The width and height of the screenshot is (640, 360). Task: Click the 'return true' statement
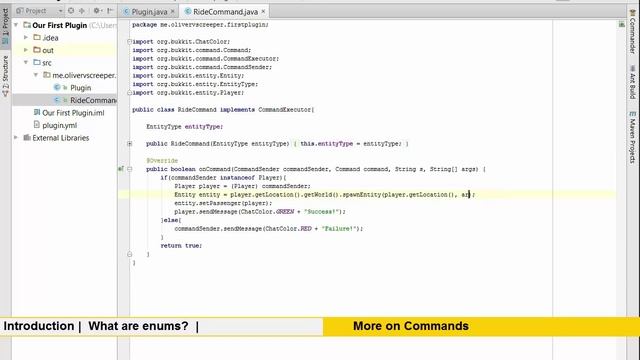tap(181, 246)
